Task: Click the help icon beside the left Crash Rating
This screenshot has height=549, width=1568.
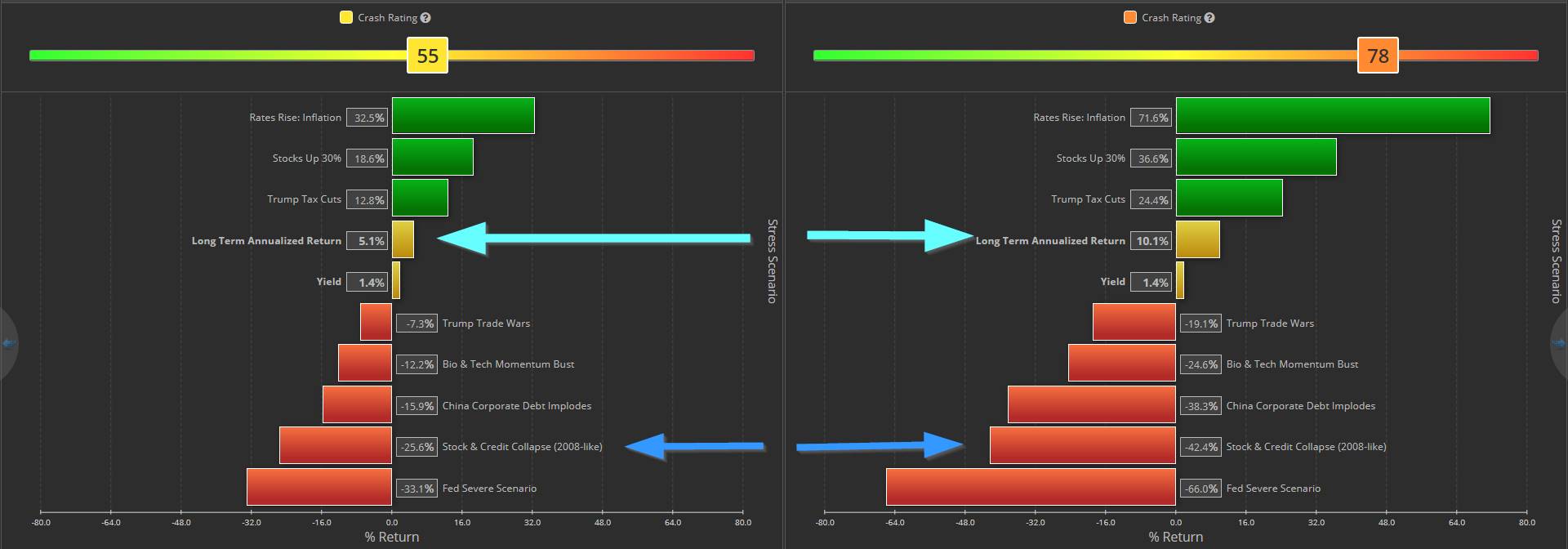Action: pyautogui.click(x=425, y=18)
